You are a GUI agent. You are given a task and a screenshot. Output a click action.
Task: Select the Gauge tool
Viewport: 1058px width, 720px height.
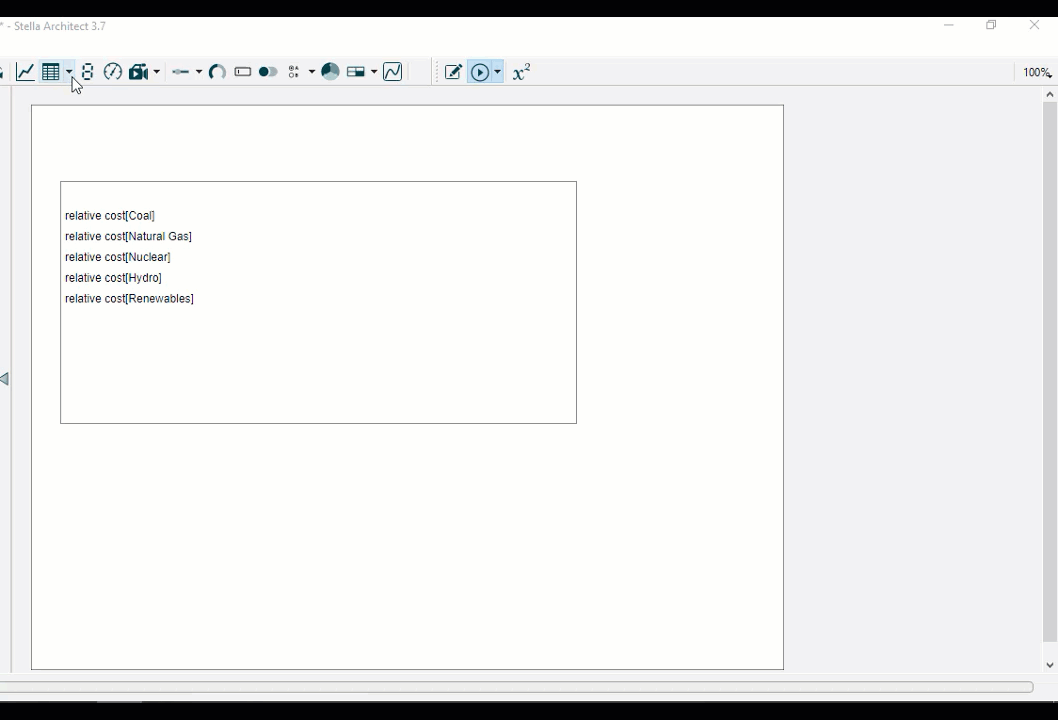(x=113, y=72)
